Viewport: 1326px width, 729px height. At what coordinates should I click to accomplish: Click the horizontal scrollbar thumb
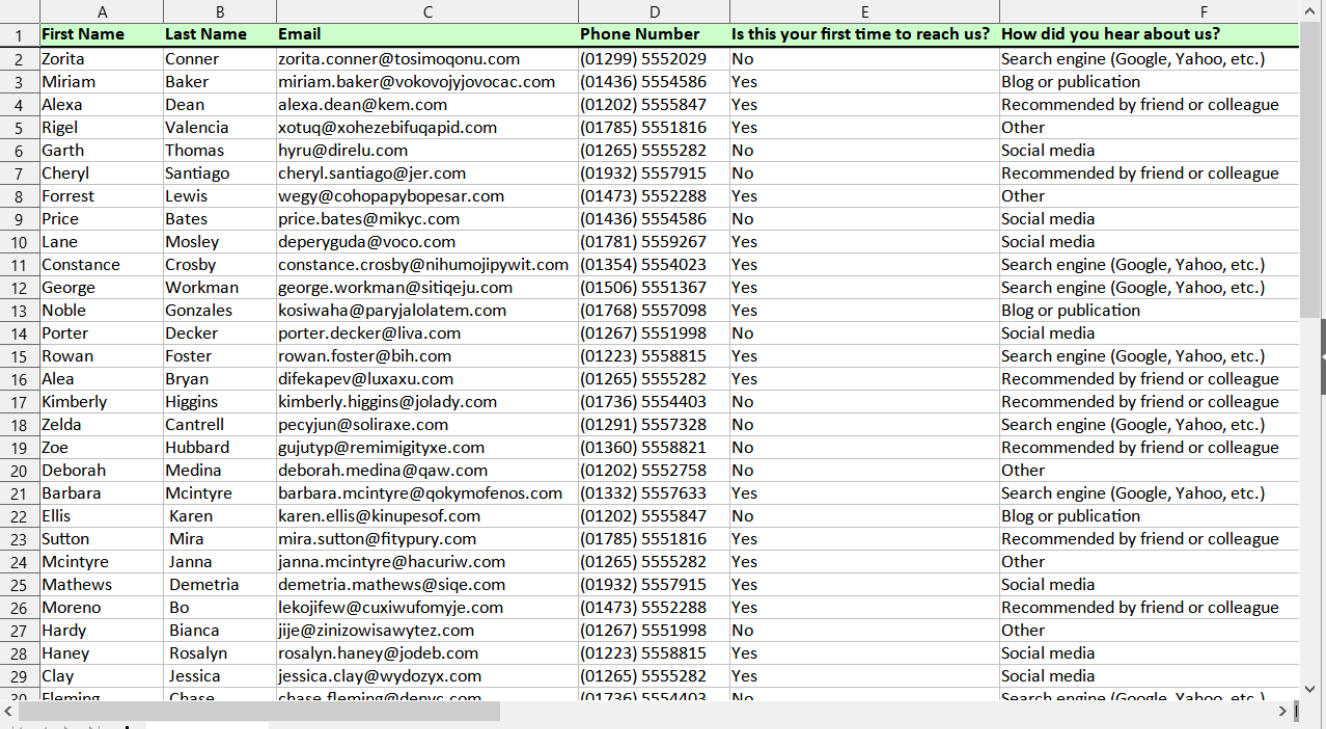point(259,711)
